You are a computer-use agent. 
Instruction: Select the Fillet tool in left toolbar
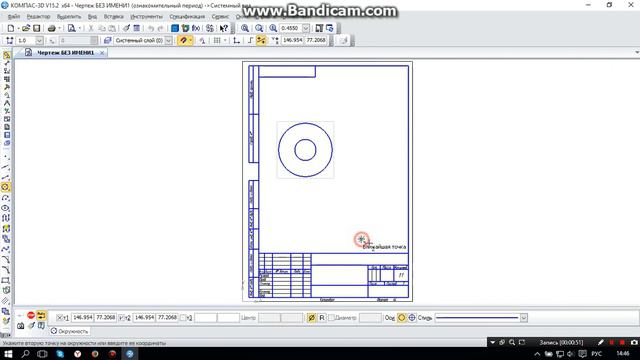tap(6, 269)
